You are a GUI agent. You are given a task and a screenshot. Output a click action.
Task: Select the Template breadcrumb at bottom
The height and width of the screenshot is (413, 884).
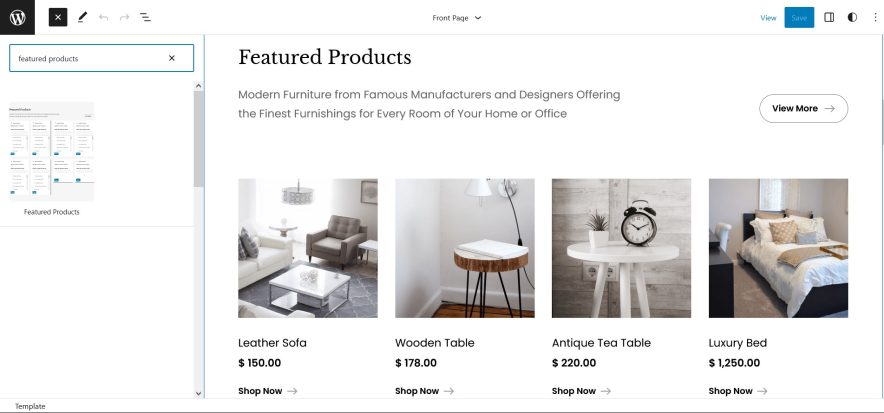pyautogui.click(x=30, y=406)
